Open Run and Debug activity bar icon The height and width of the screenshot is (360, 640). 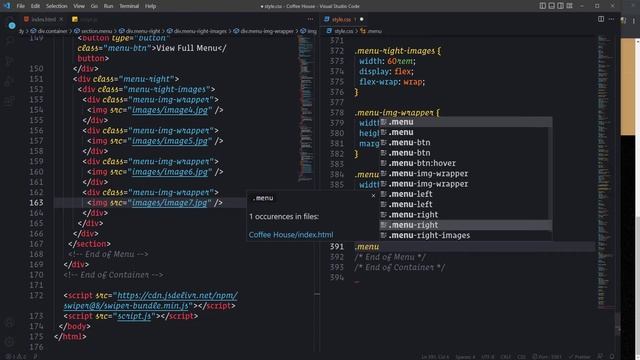9,81
